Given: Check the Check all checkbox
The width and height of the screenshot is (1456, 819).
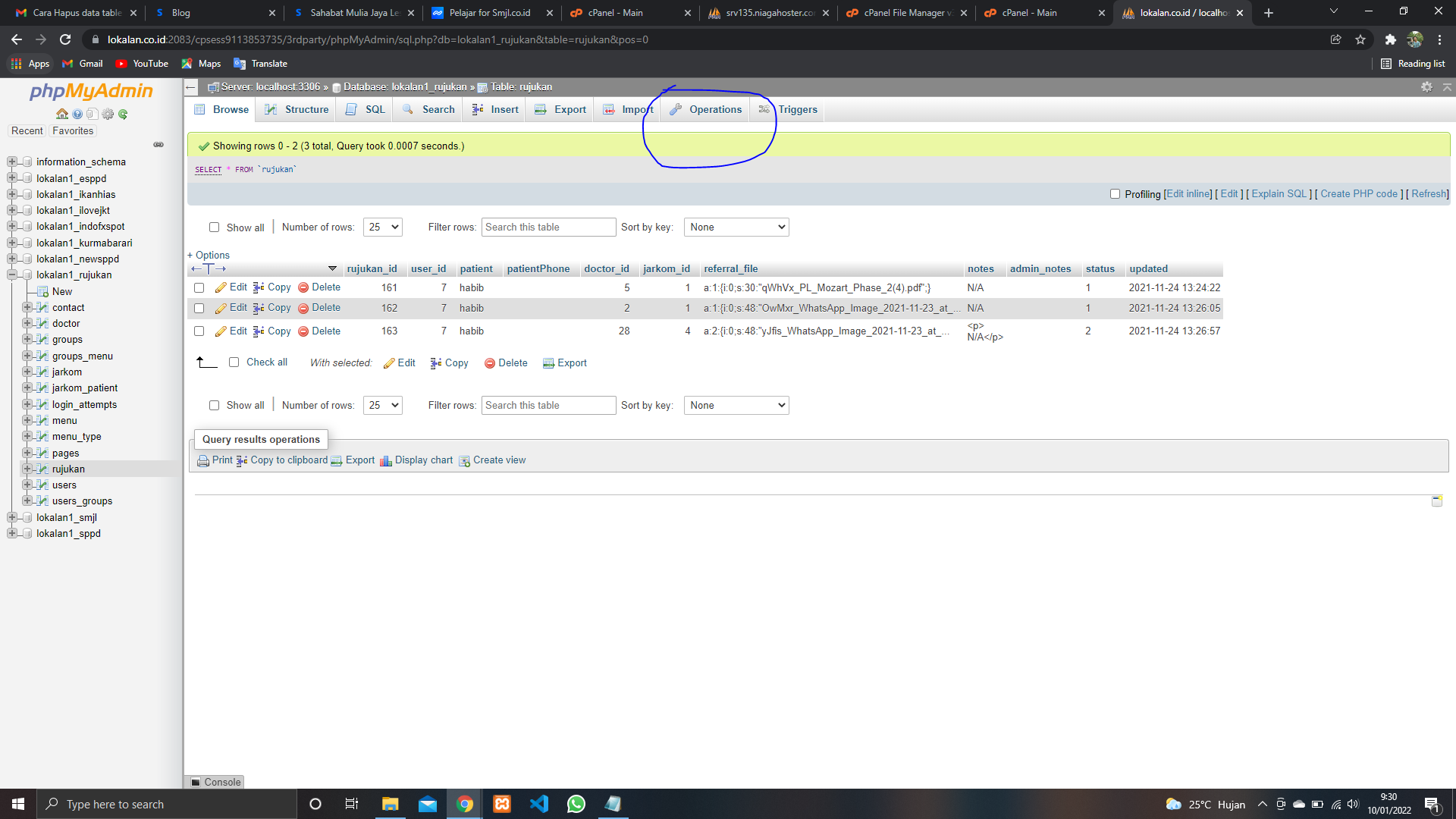Looking at the screenshot, I should click(234, 362).
